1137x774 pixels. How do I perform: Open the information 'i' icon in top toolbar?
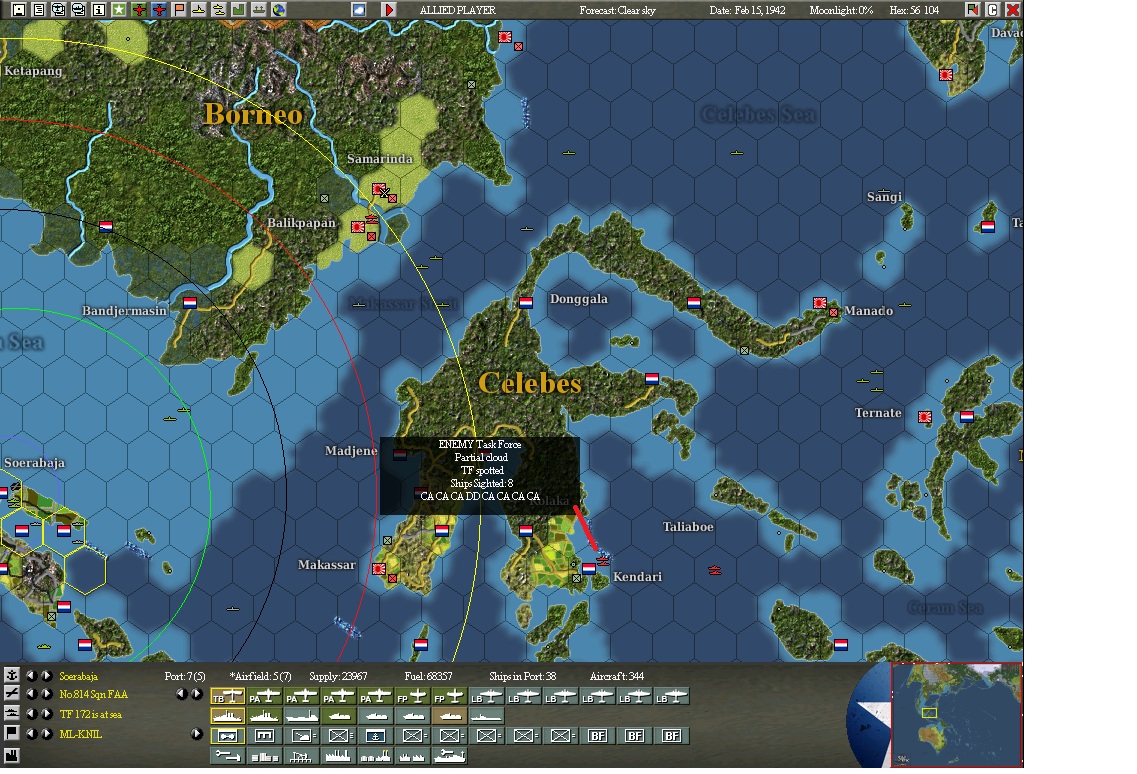99,9
